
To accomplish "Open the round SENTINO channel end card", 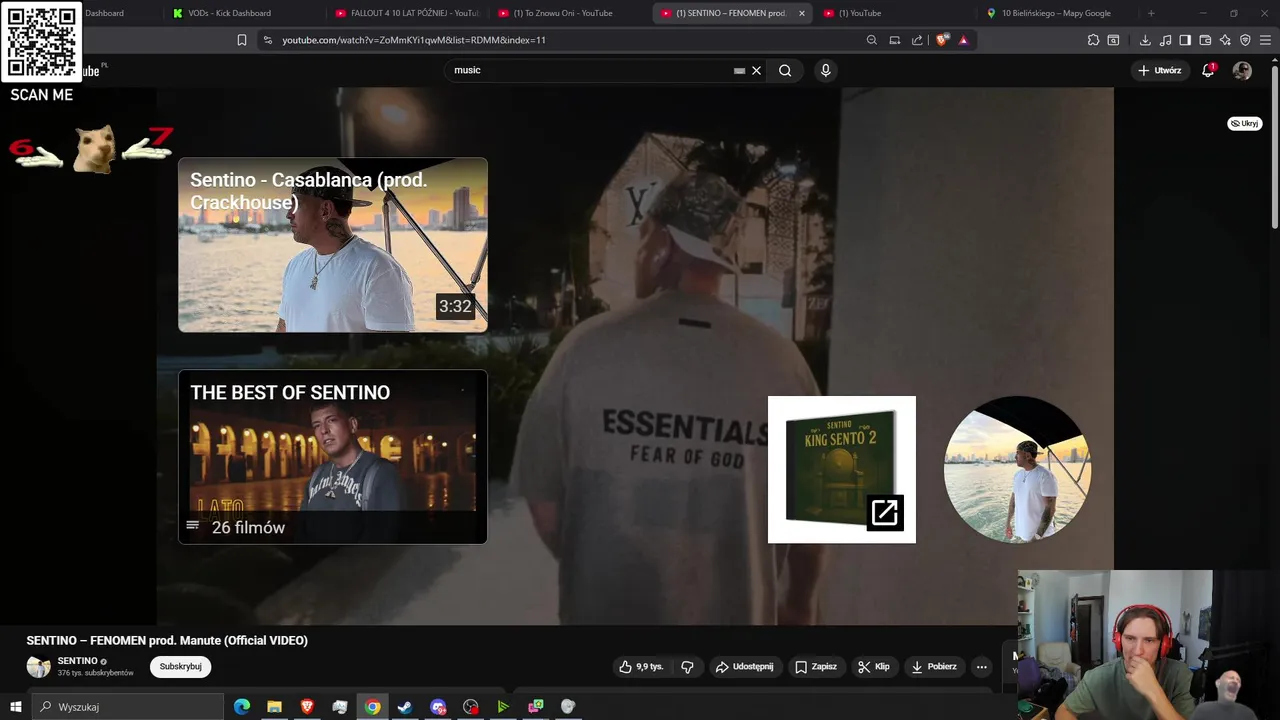I will [1017, 470].
